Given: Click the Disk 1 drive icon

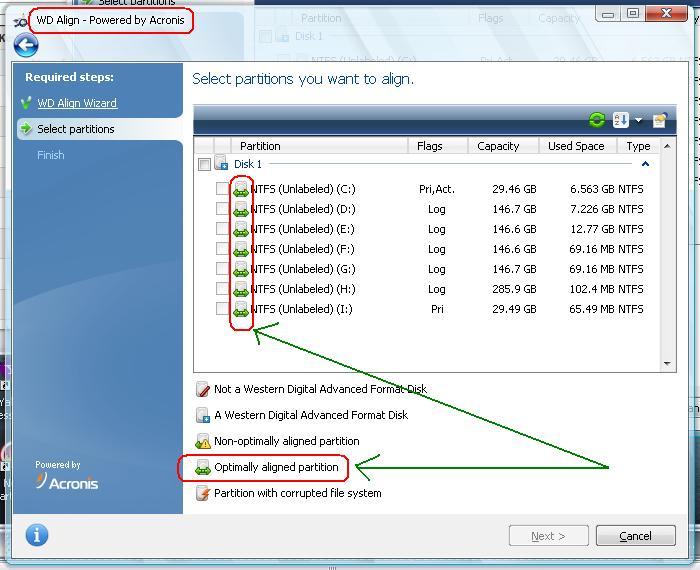Looking at the screenshot, I should coord(221,163).
